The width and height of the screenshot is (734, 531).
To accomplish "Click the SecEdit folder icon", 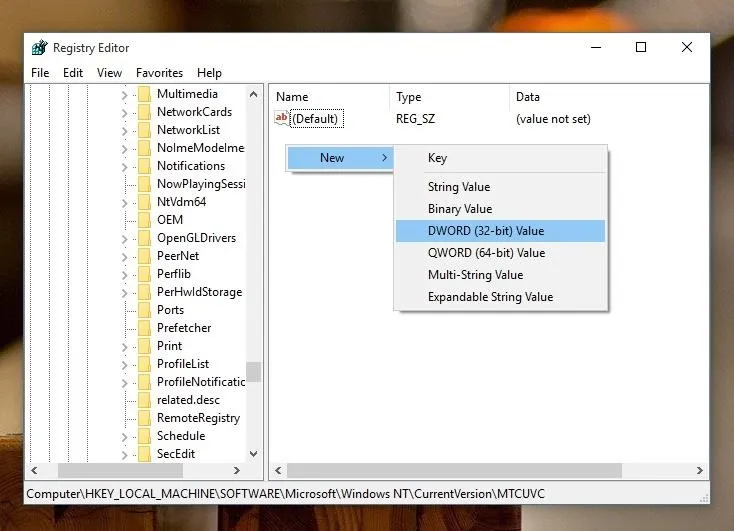I will (145, 454).
